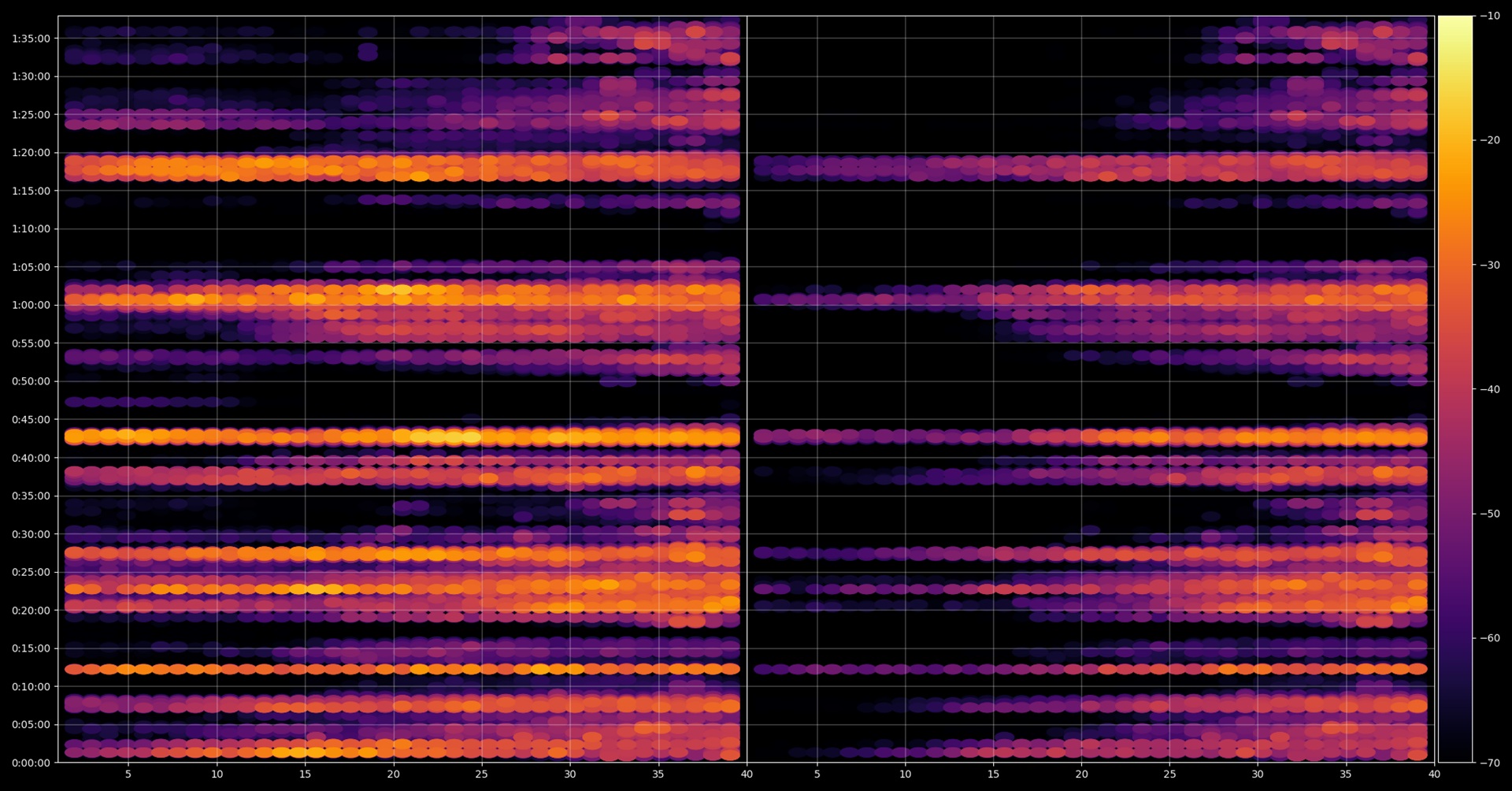1512x791 pixels.
Task: Click the 1:25:00 time axis label
Action: [31, 115]
